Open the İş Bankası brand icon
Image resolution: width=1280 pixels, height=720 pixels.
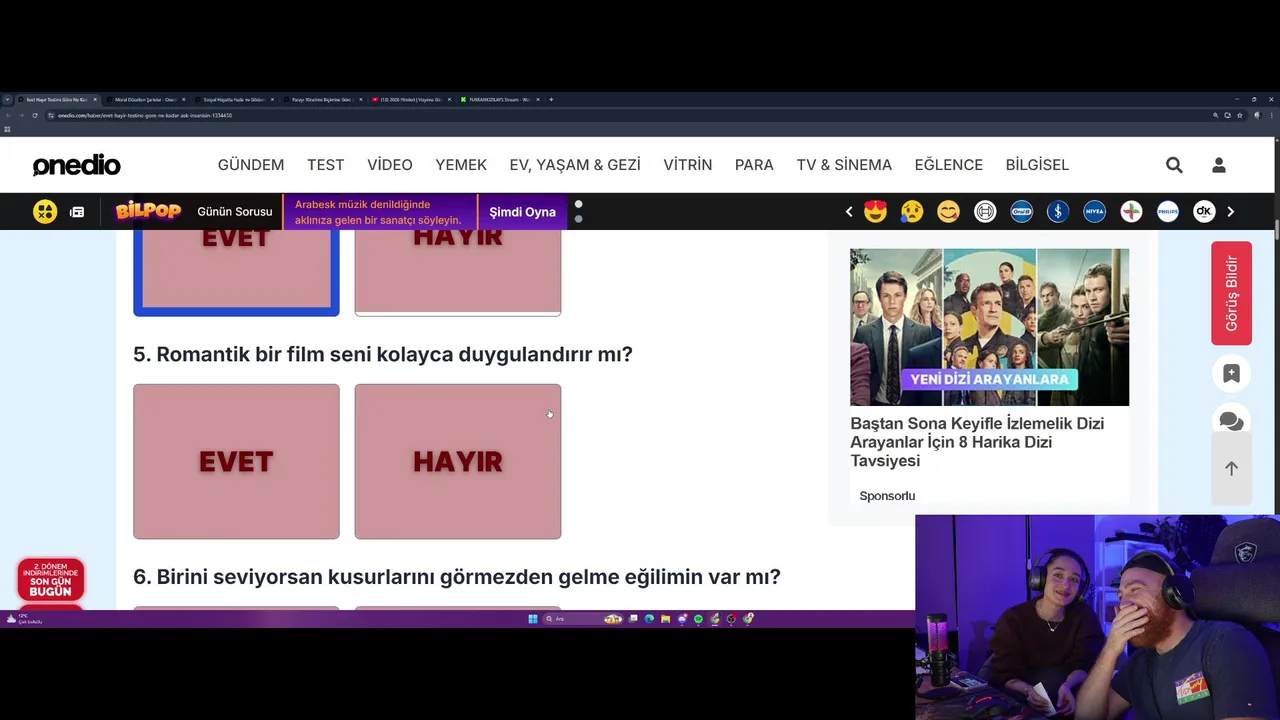point(1058,211)
